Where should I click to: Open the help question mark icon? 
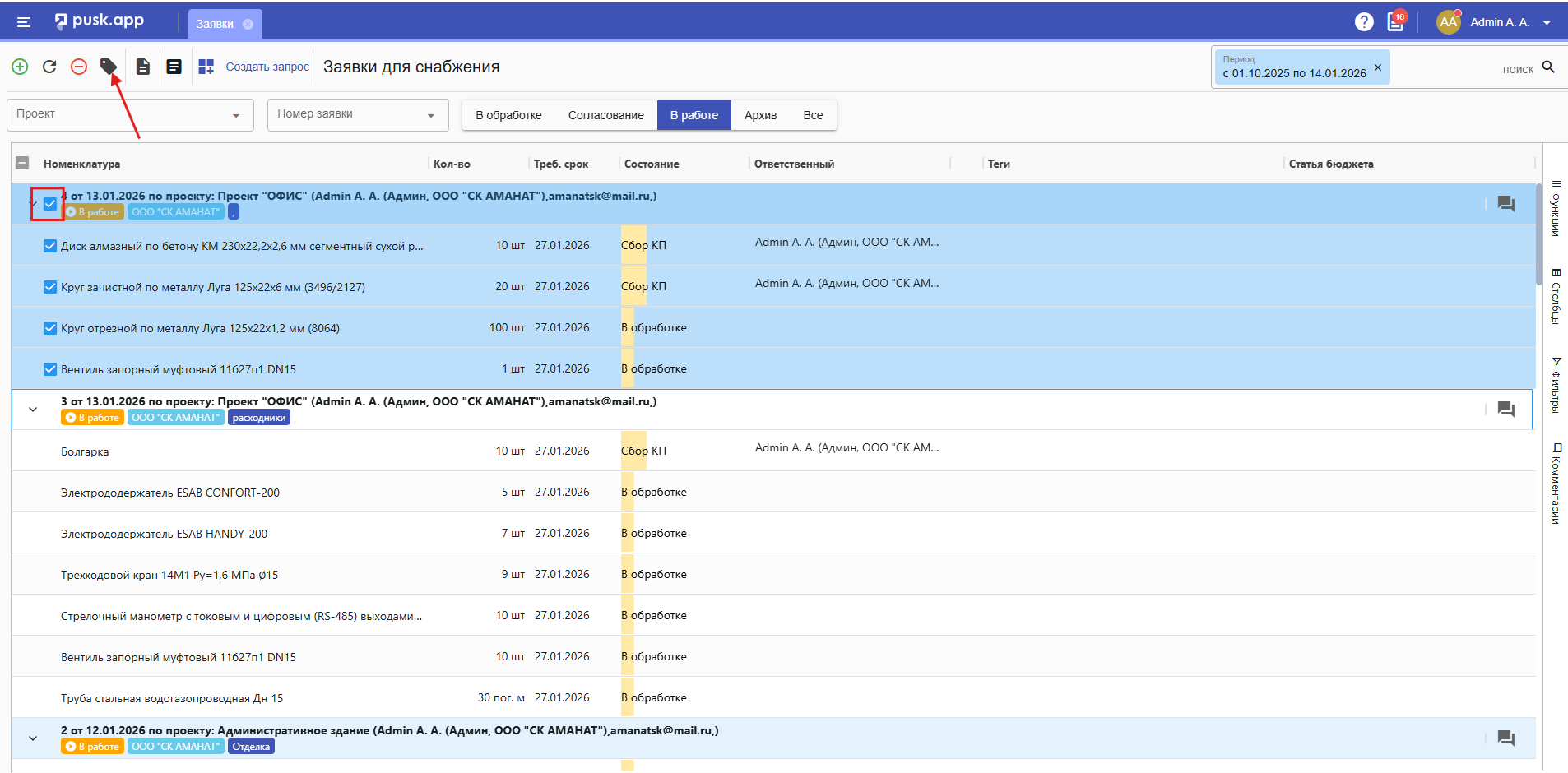click(1364, 22)
